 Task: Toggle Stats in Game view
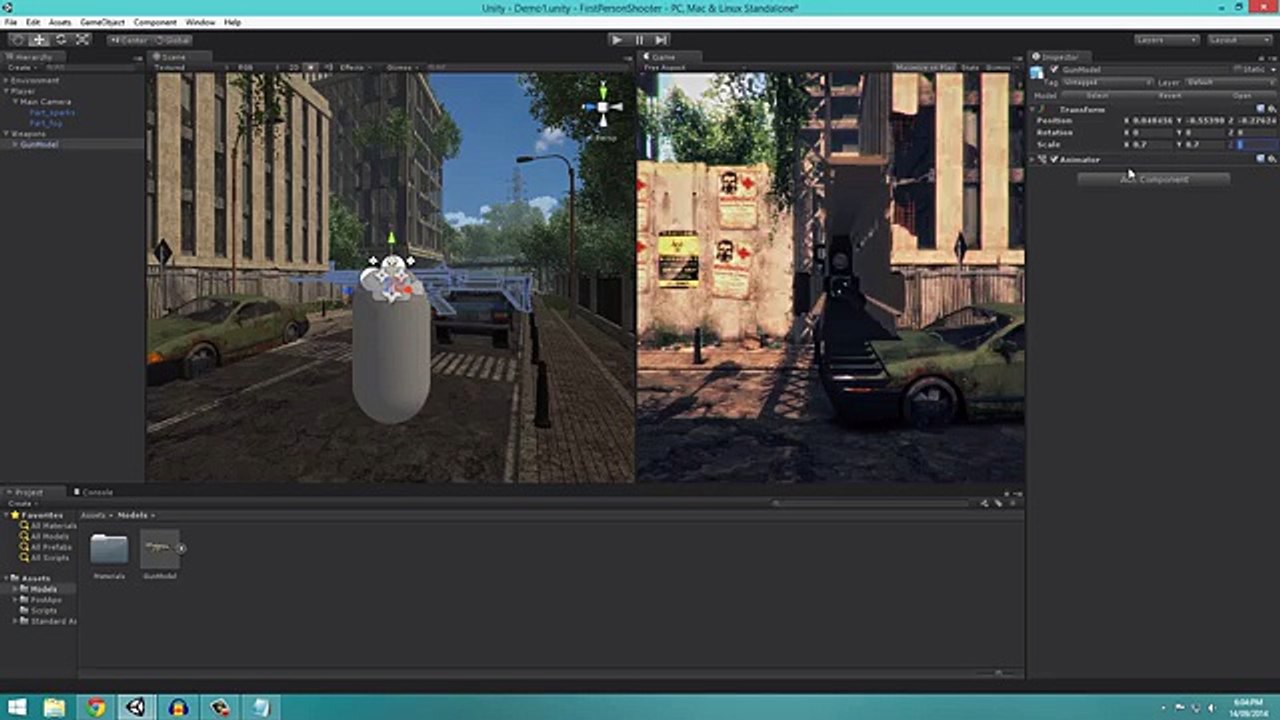click(970, 68)
